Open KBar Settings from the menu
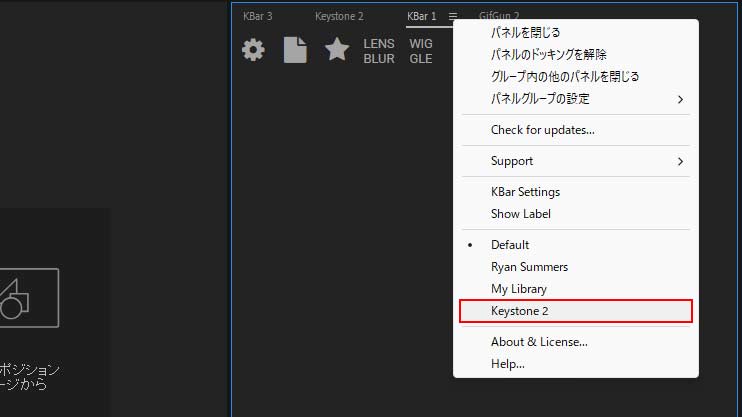This screenshot has width=742, height=417. 575,192
